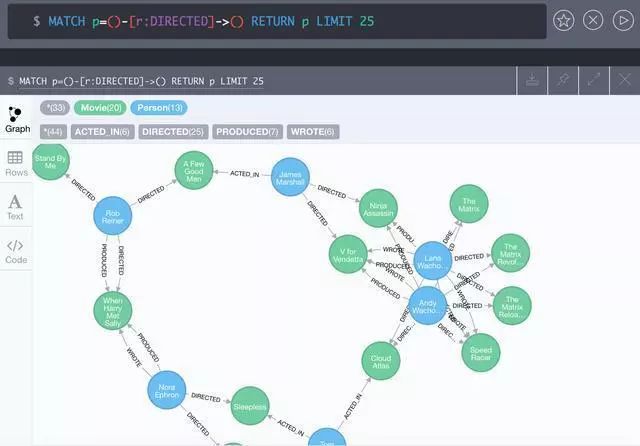Select the *(33) all-nodes label

pyautogui.click(x=55, y=108)
